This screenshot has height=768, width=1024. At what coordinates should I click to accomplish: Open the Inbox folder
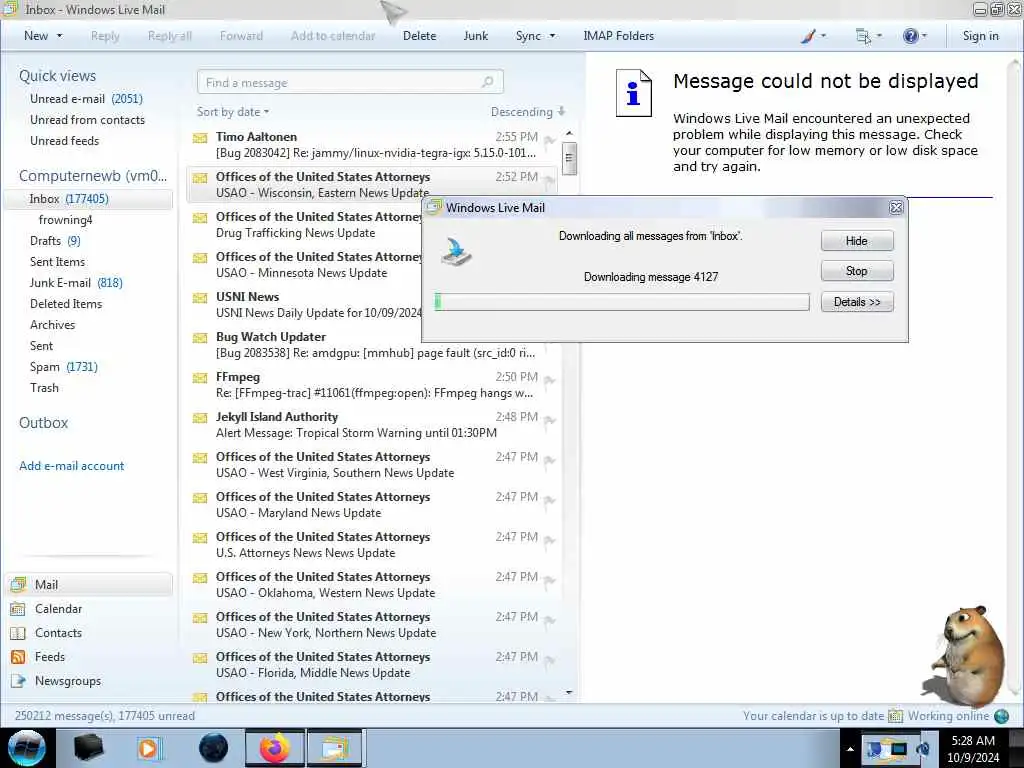88,199
